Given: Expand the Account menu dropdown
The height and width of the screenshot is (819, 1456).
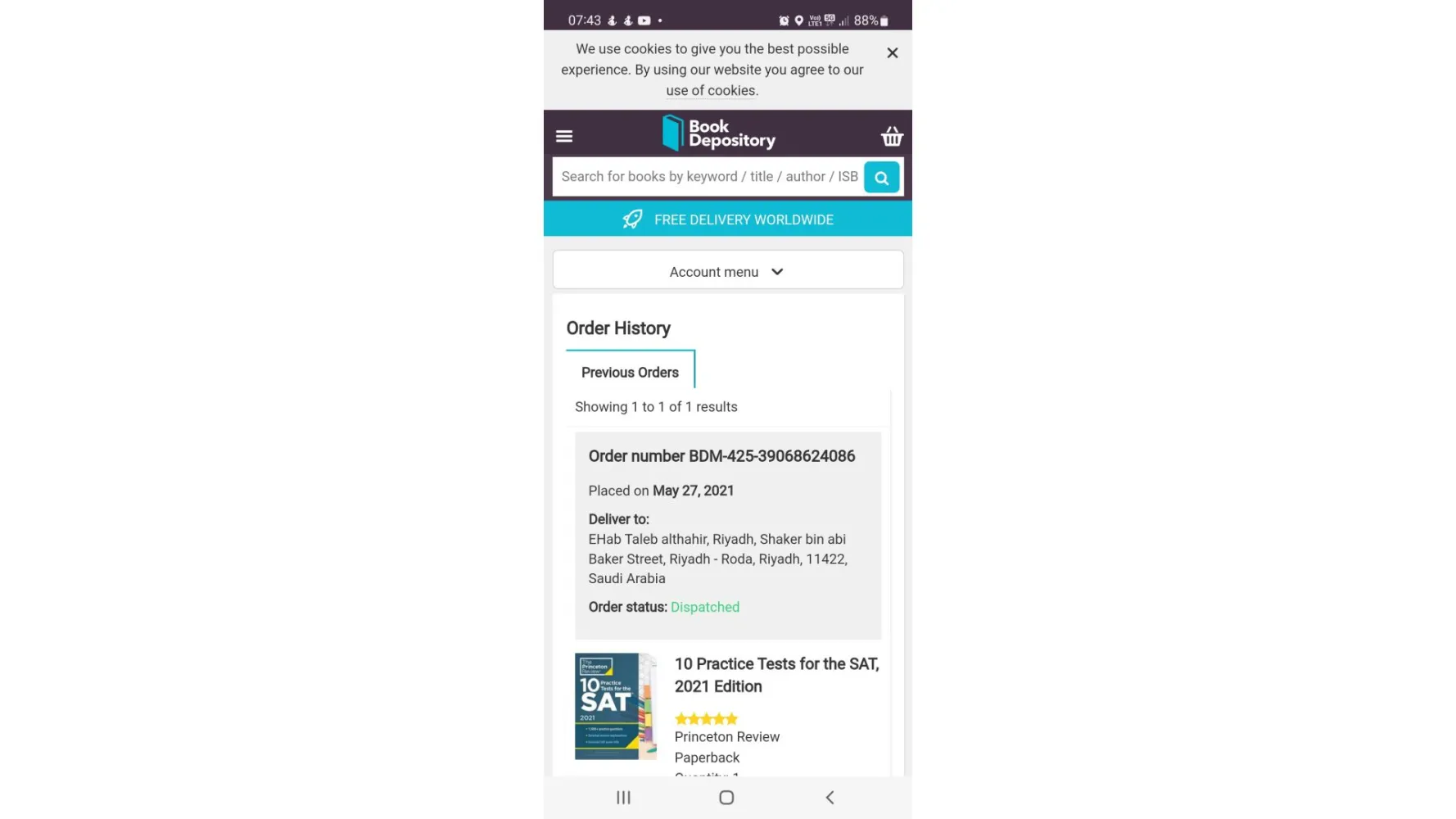Looking at the screenshot, I should click(x=728, y=270).
